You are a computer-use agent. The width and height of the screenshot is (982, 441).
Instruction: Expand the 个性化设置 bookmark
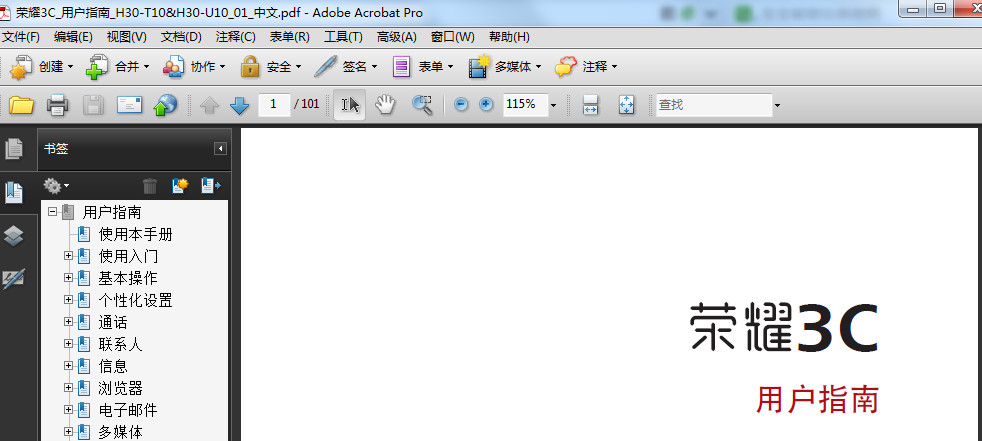[69, 300]
